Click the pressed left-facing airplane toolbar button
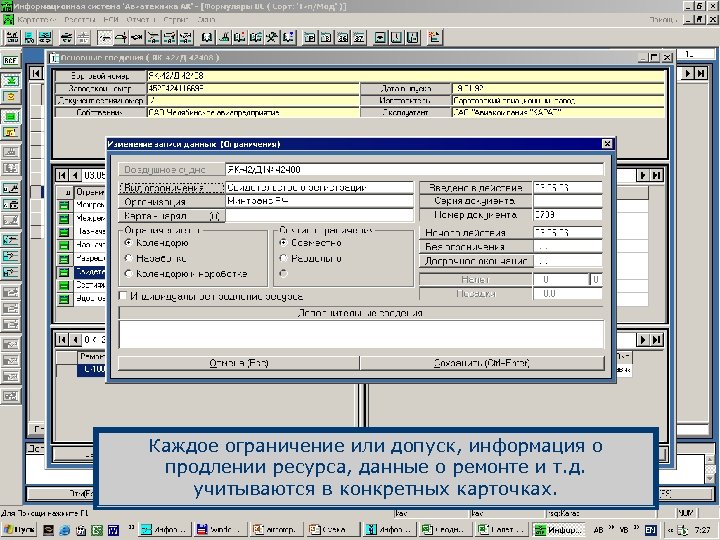This screenshot has width=720, height=540. coord(105,37)
